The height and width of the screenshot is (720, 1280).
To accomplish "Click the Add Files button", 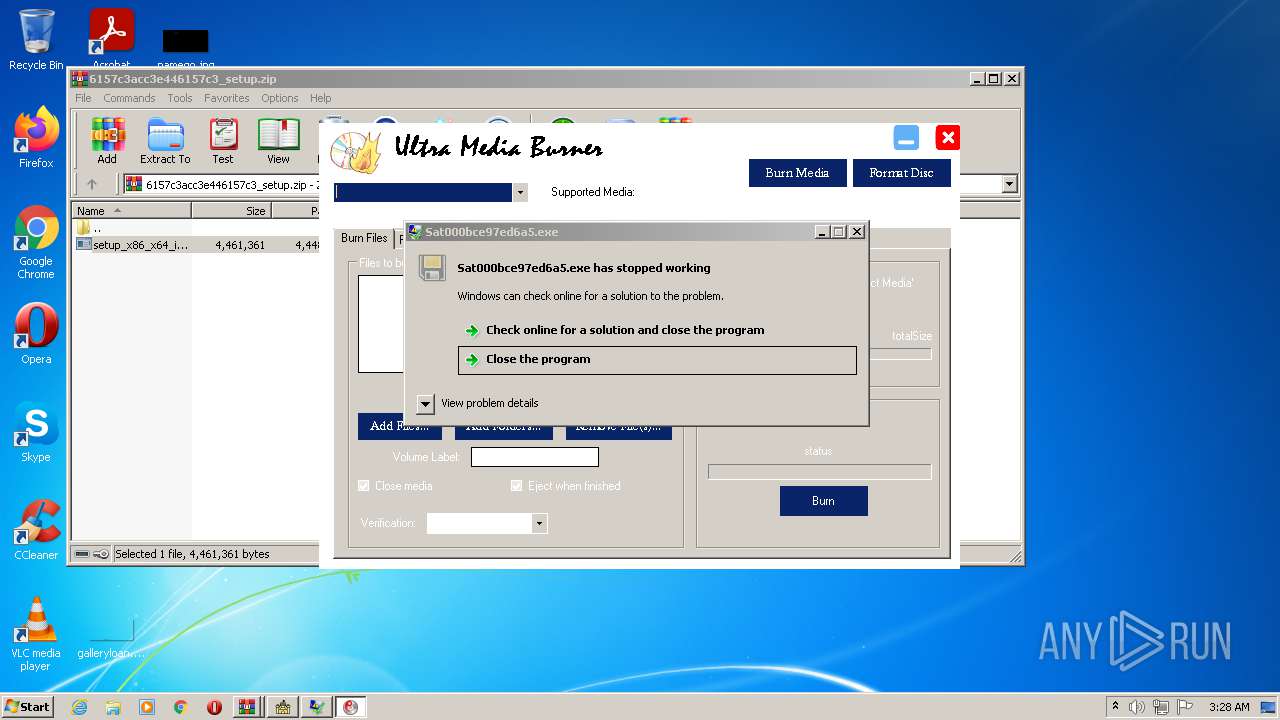I will click(x=399, y=427).
